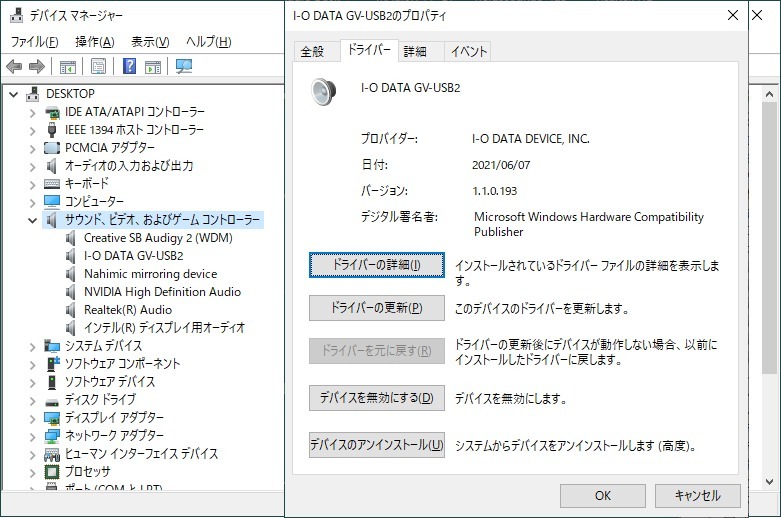Click ドライバーの詳細(I) button
The width and height of the screenshot is (781, 518).
(x=377, y=265)
